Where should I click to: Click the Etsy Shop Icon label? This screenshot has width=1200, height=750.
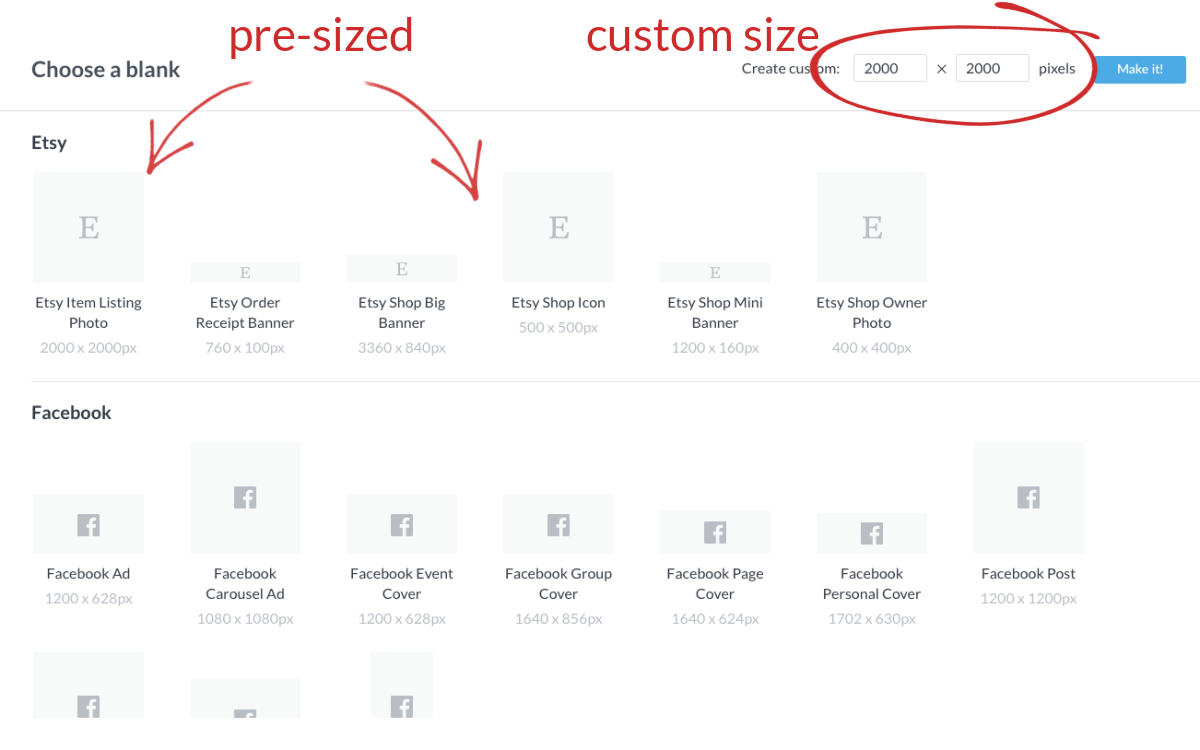coord(558,303)
